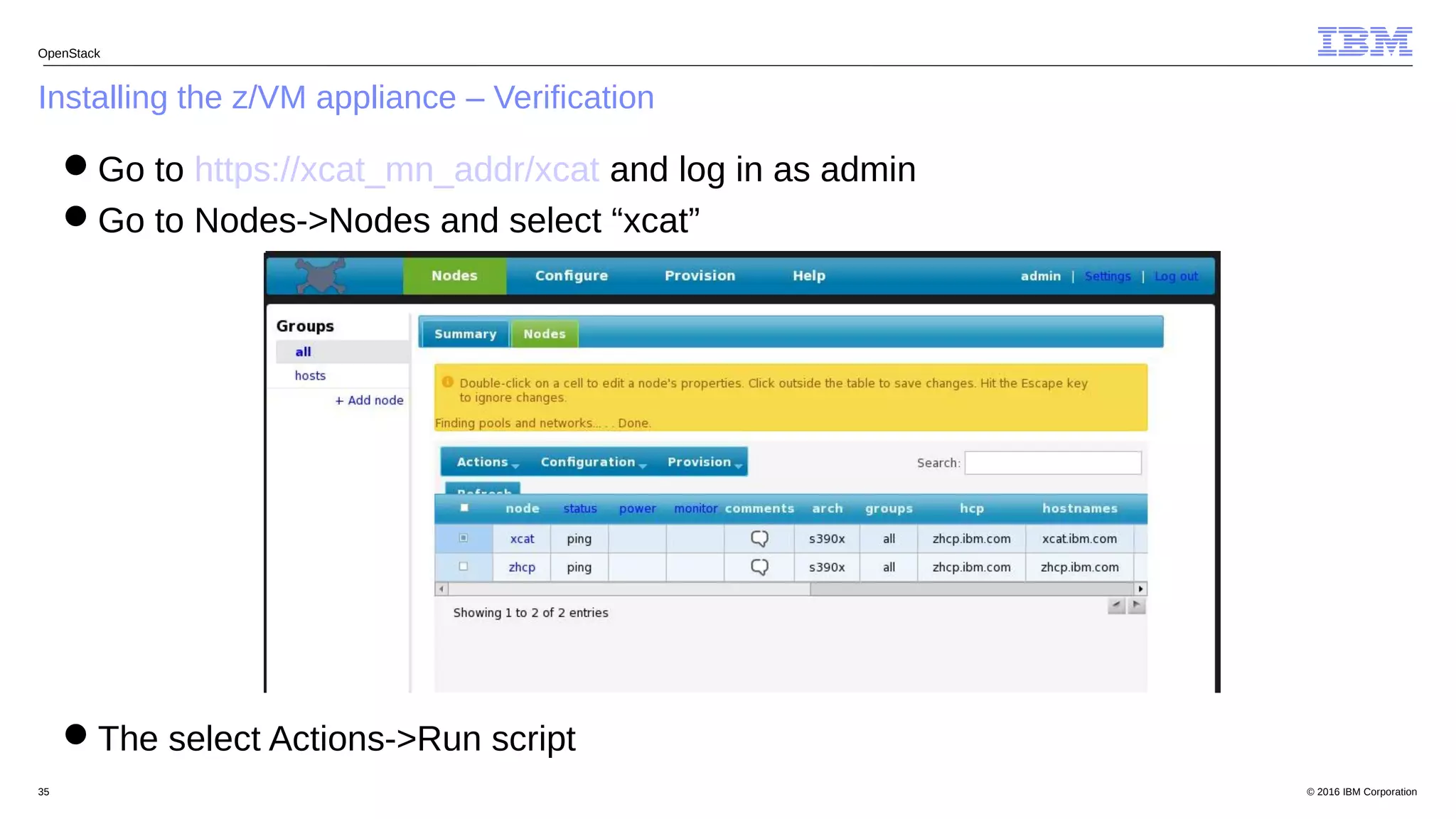The width and height of the screenshot is (1456, 819).
Task: Open comments bubble for zhcp row
Action: point(759,567)
